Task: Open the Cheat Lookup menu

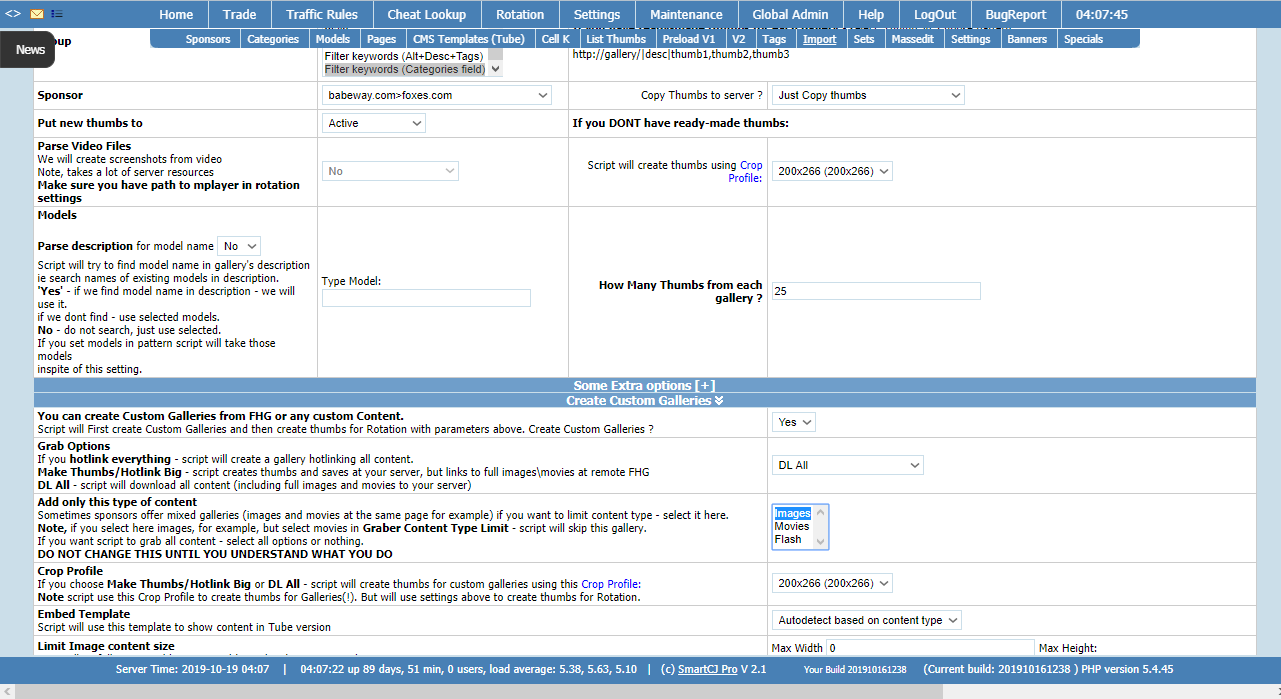Action: tap(426, 14)
